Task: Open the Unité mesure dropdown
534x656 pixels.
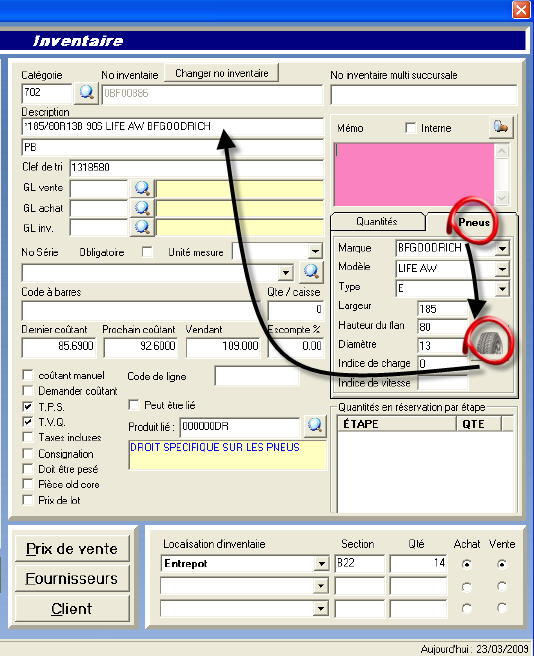Action: [315, 251]
